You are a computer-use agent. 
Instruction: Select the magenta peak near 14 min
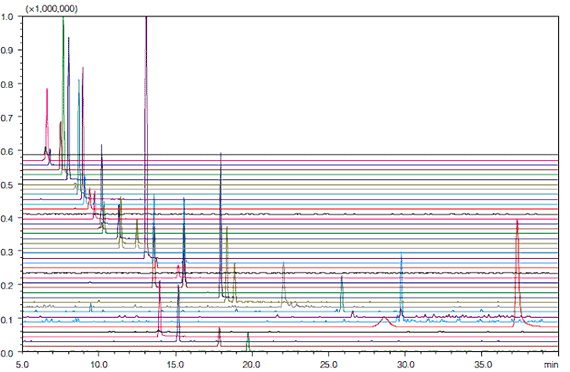tap(160, 308)
